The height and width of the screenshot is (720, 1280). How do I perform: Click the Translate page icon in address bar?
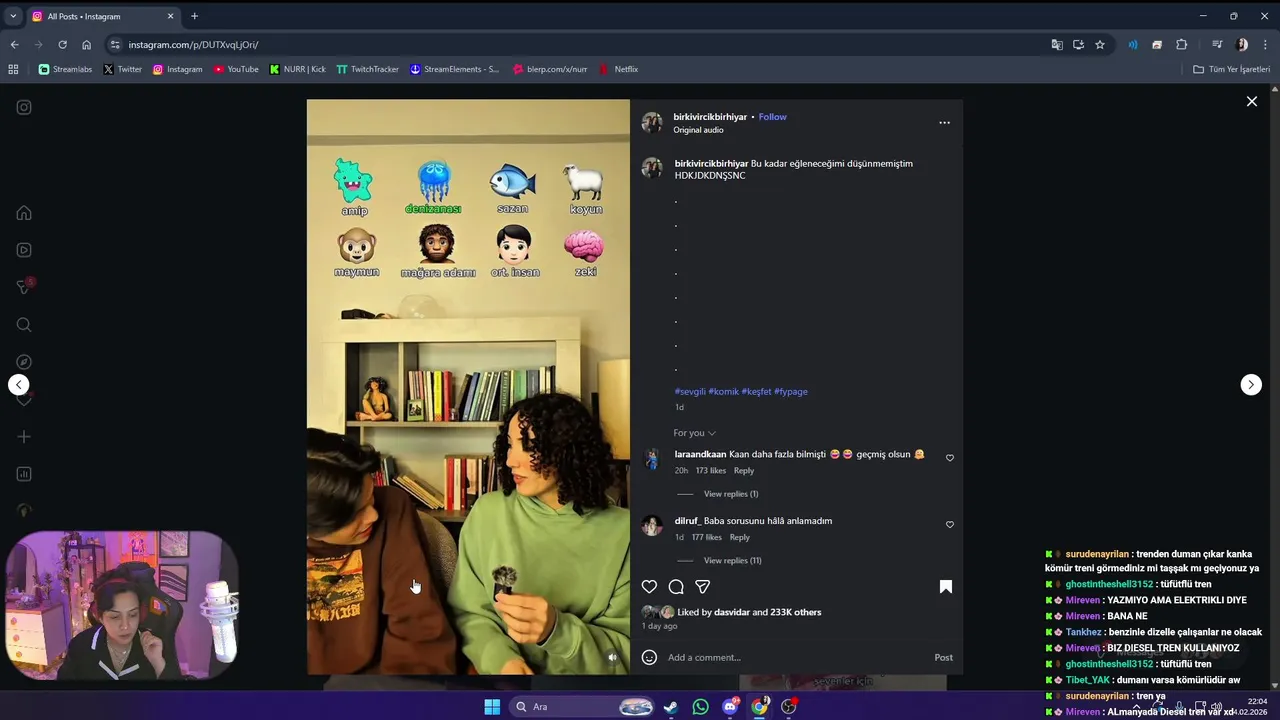[1057, 45]
